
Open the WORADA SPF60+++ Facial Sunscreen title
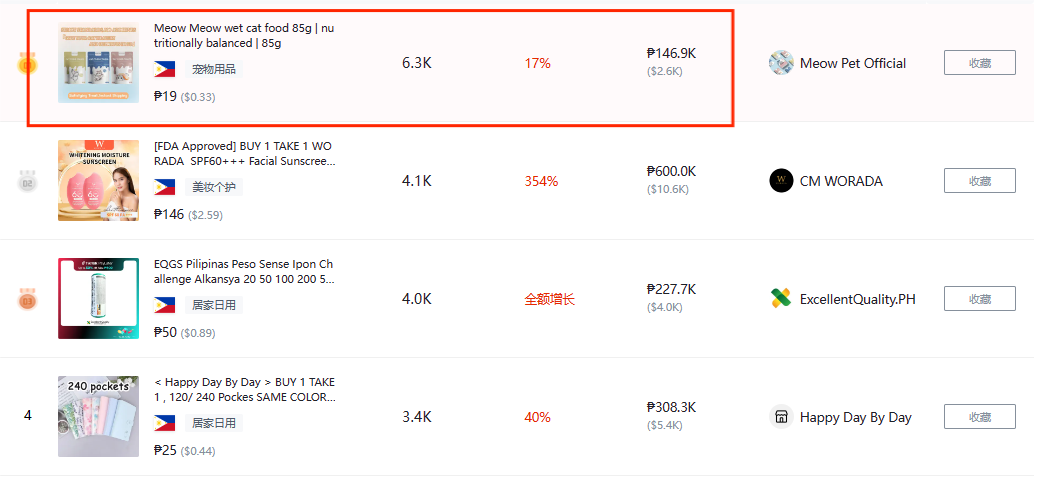(243, 153)
